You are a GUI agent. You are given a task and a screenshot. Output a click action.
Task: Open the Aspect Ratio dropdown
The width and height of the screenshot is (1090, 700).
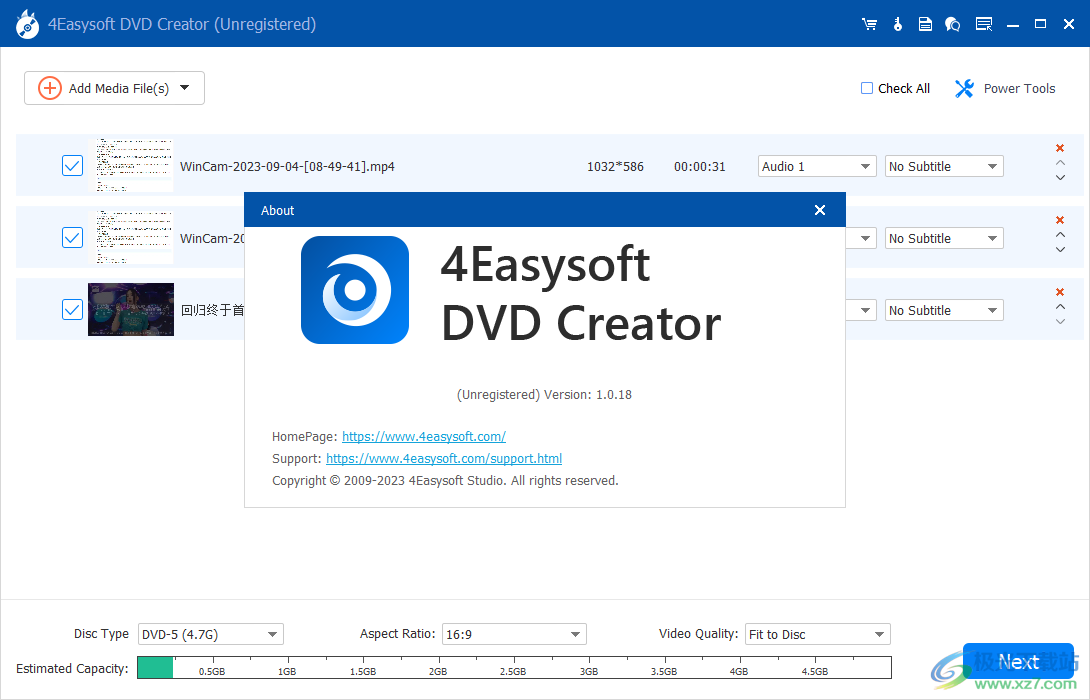513,634
